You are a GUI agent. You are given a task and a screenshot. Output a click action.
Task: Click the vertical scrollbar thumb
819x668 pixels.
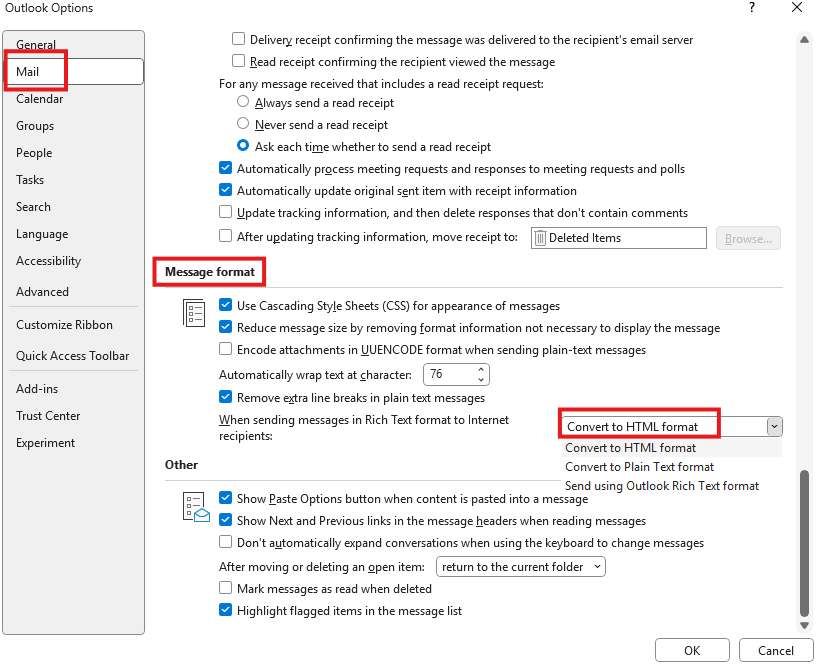pyautogui.click(x=804, y=543)
